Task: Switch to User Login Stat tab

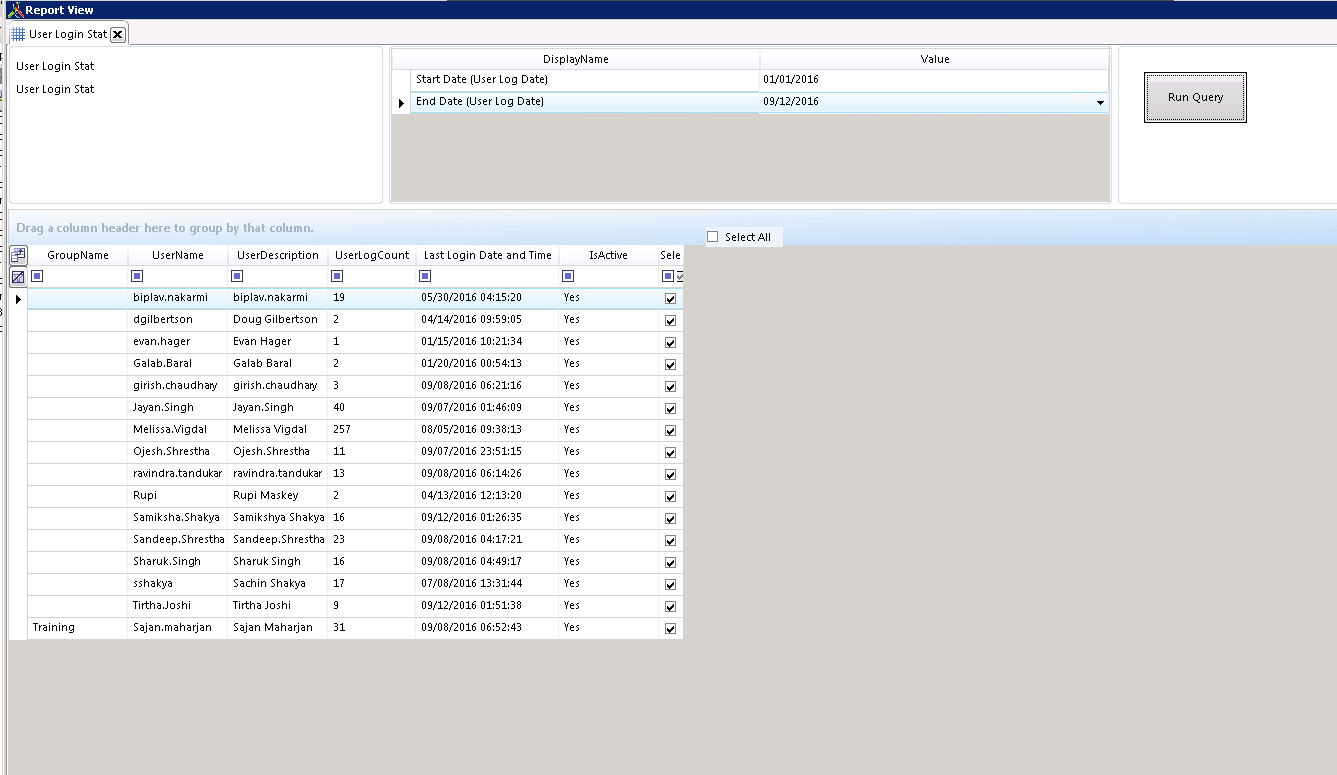Action: pos(68,34)
